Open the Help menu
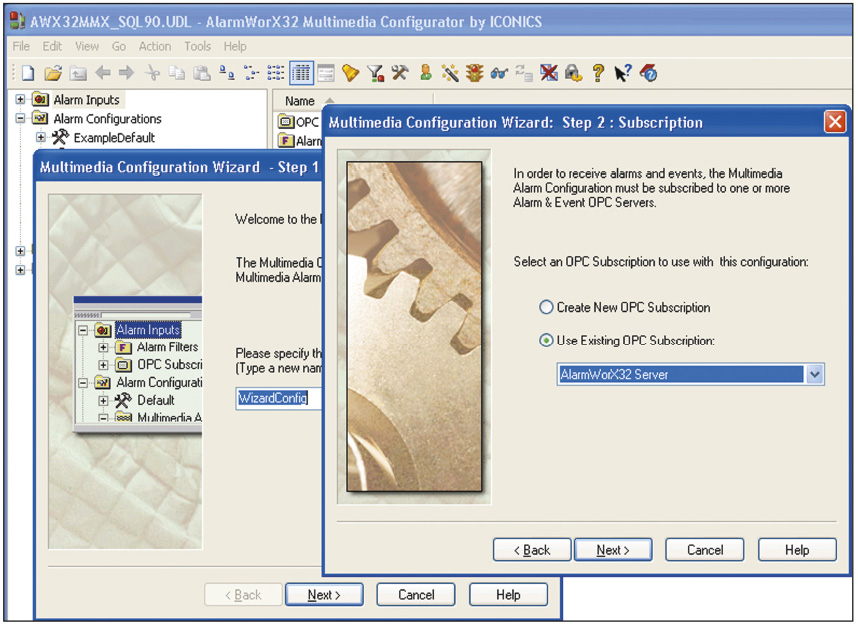The image size is (858, 626). (x=235, y=47)
